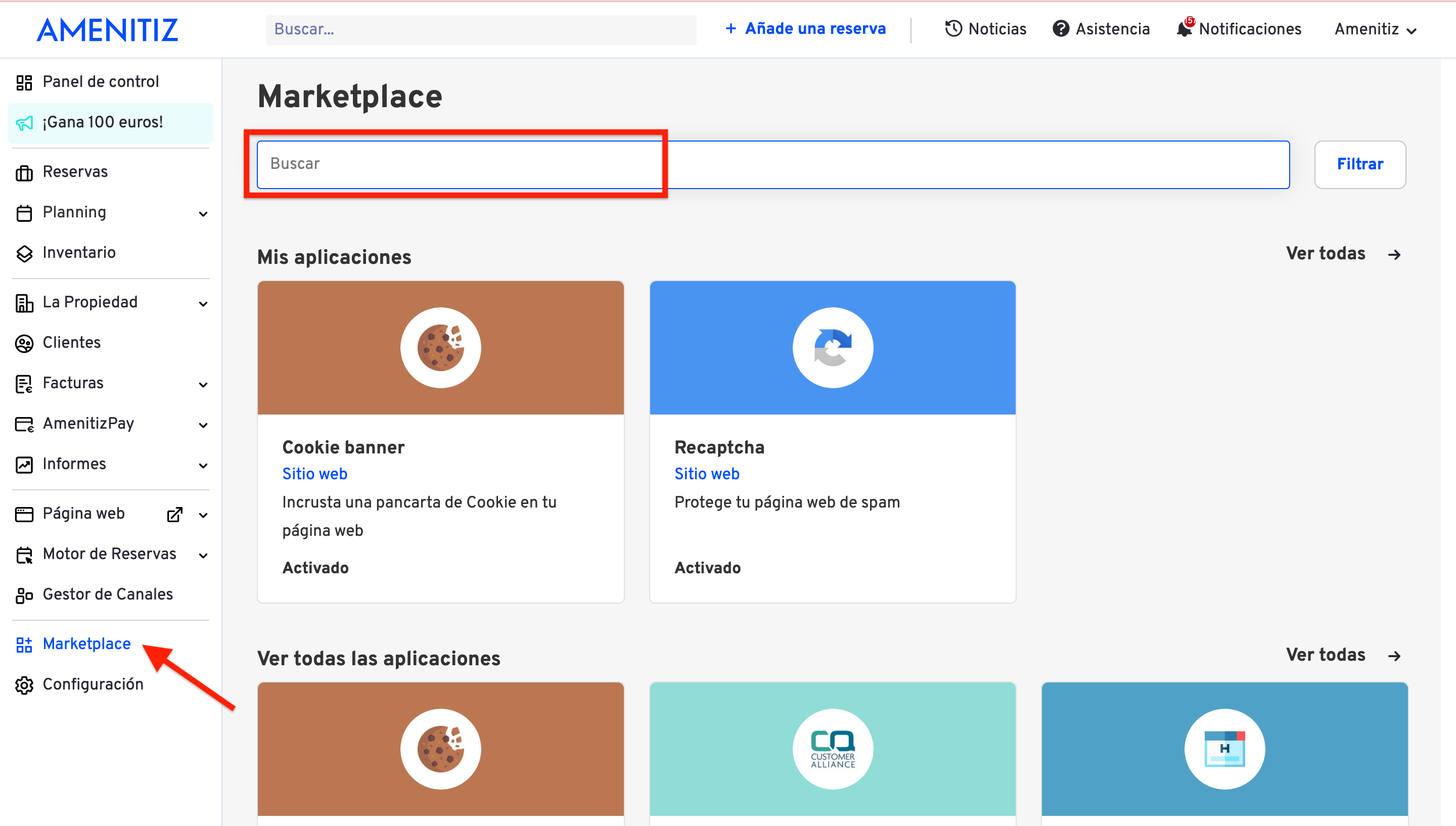Click Ver todas next to all applications
Screen dimensions: 1456x826
pyautogui.click(x=1326, y=655)
